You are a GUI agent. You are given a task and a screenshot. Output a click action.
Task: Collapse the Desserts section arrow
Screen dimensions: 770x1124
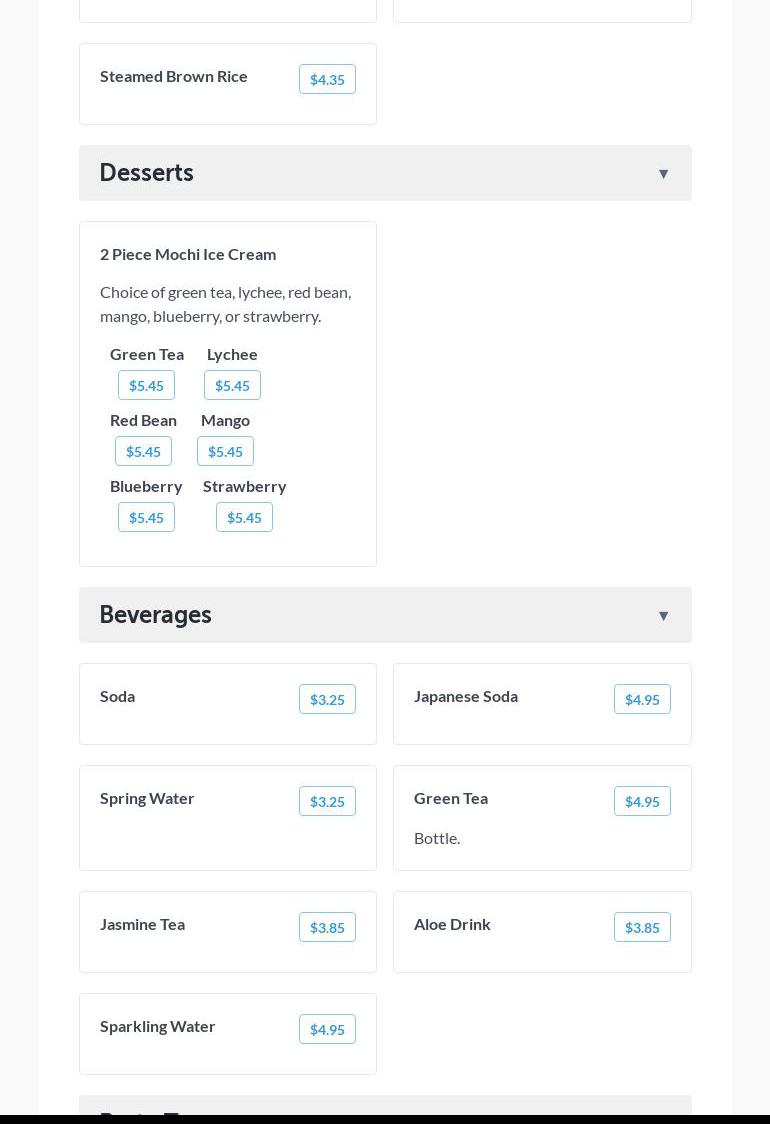(663, 174)
